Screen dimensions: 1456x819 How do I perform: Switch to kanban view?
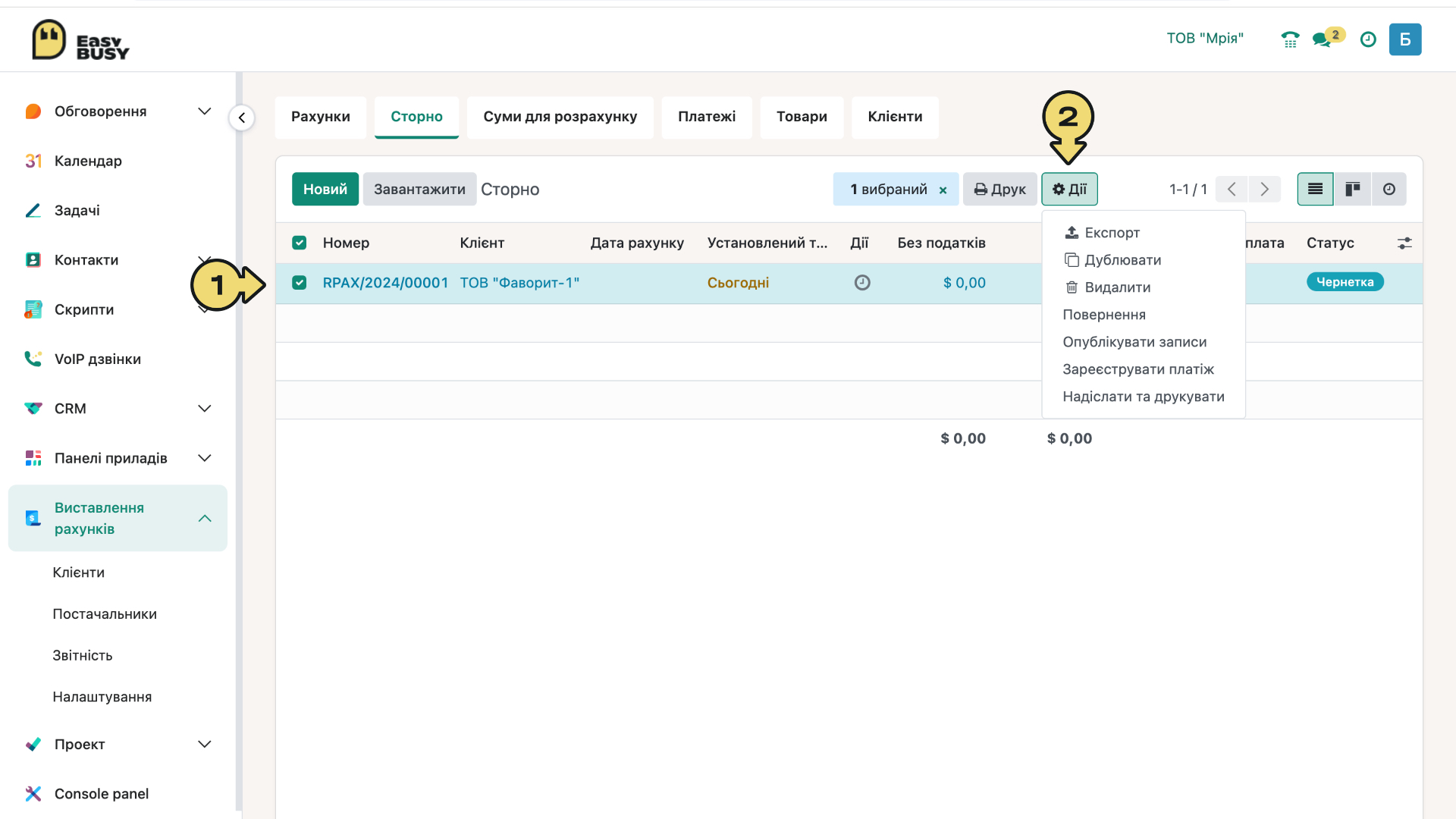(1352, 189)
